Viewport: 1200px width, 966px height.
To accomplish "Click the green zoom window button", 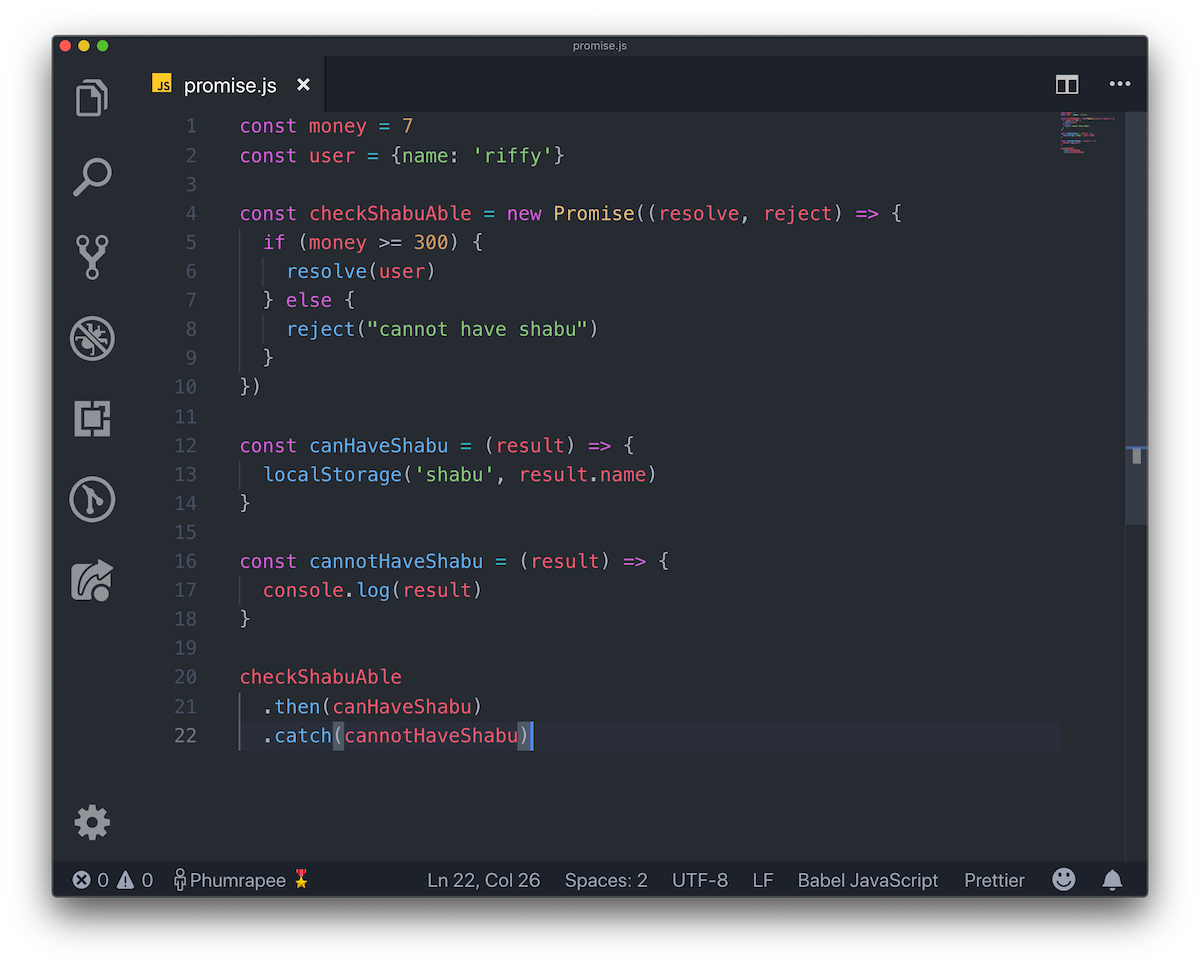I will click(103, 45).
